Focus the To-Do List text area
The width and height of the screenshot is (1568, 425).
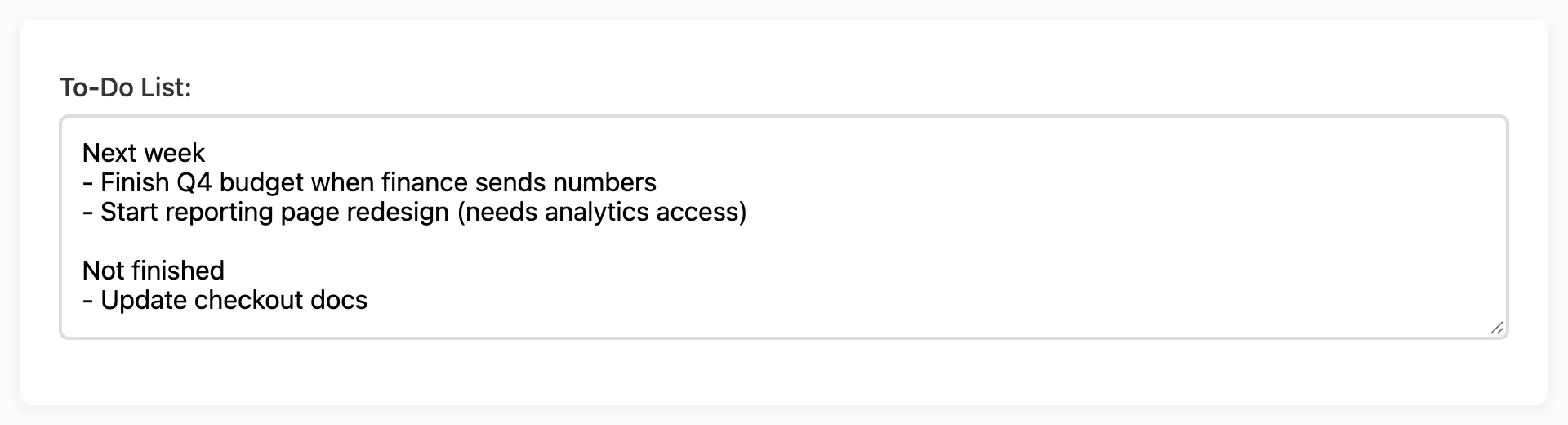point(783,227)
